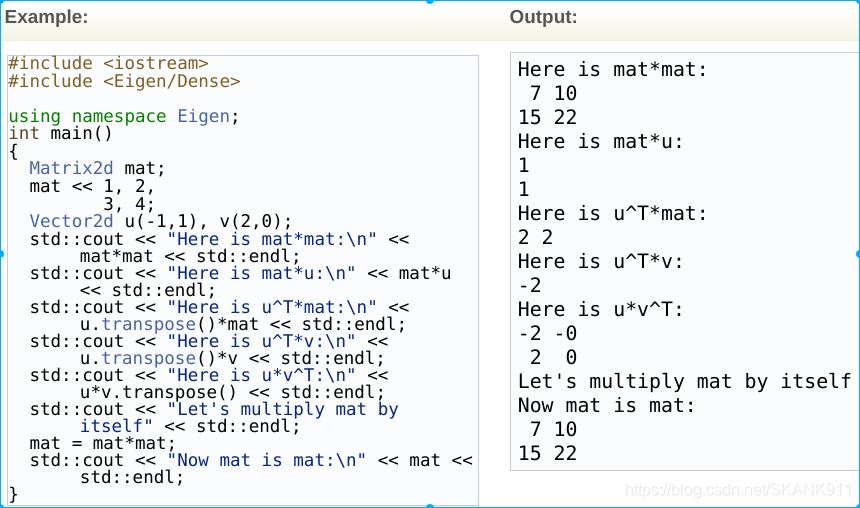Click string literal "Now mat is mat:\n" in code
The image size is (860, 508).
(267, 460)
